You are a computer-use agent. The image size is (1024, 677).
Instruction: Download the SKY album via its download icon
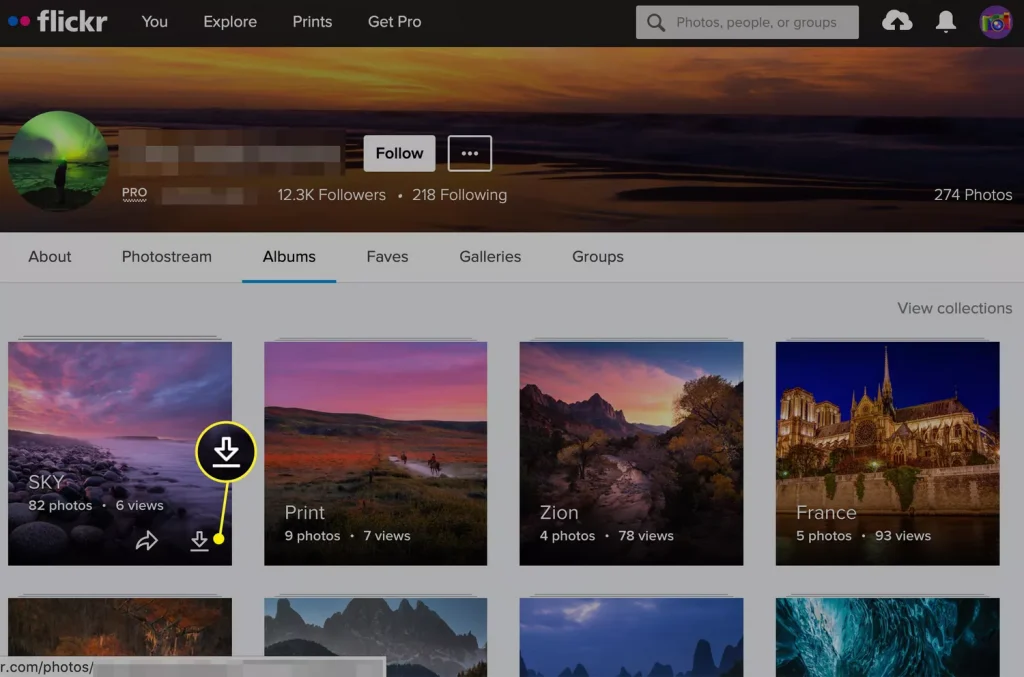pos(200,540)
